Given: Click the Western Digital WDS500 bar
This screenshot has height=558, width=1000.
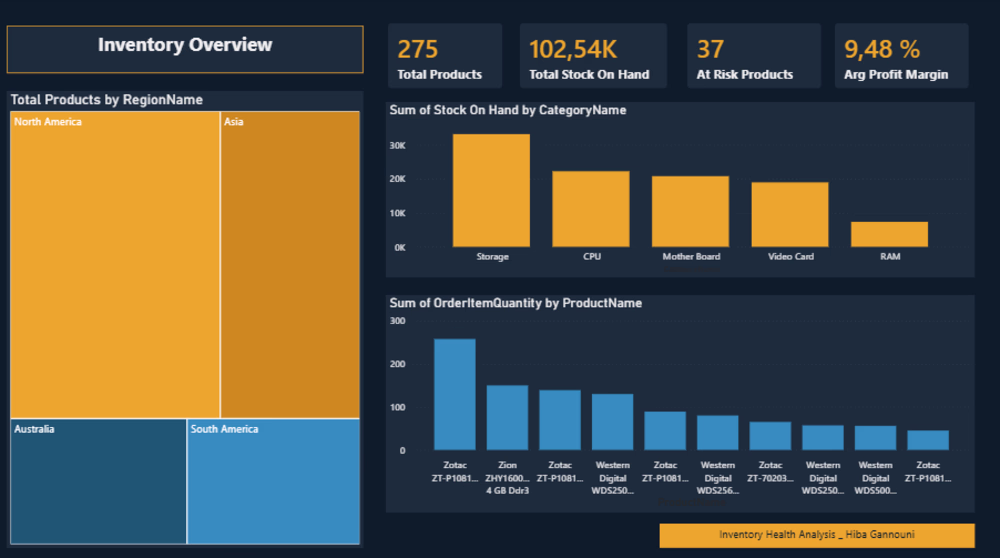Looking at the screenshot, I should point(875,438).
